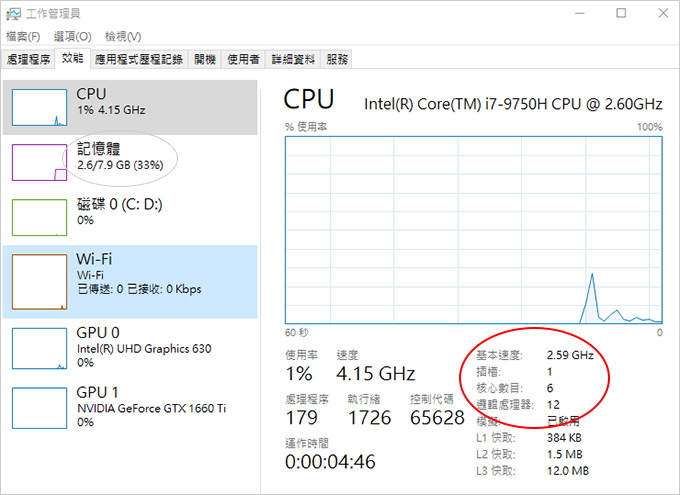Open the 應用程式歷程記錄 tab
680x495 pixels.
coord(139,59)
